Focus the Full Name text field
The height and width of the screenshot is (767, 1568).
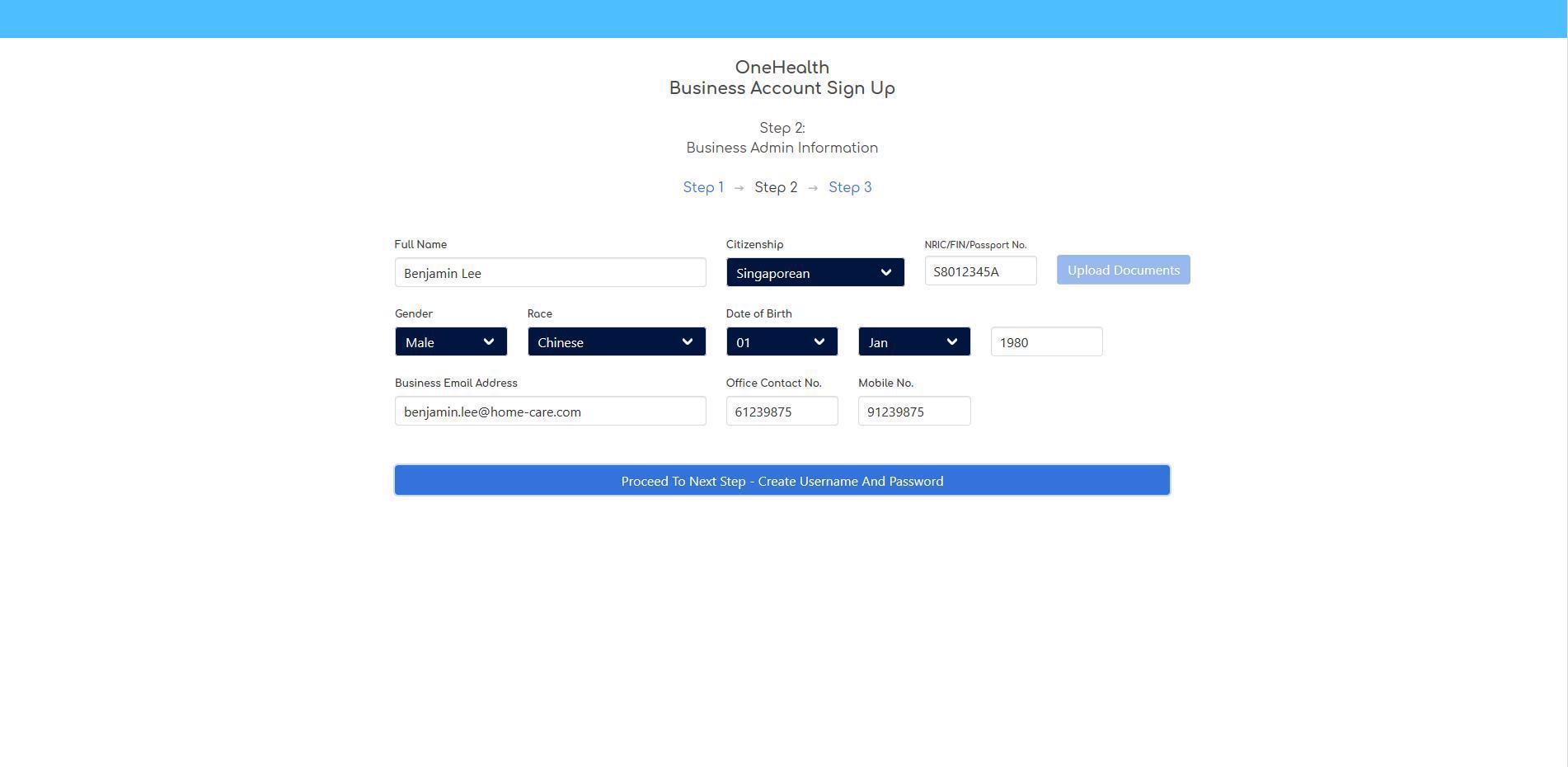pyautogui.click(x=550, y=272)
